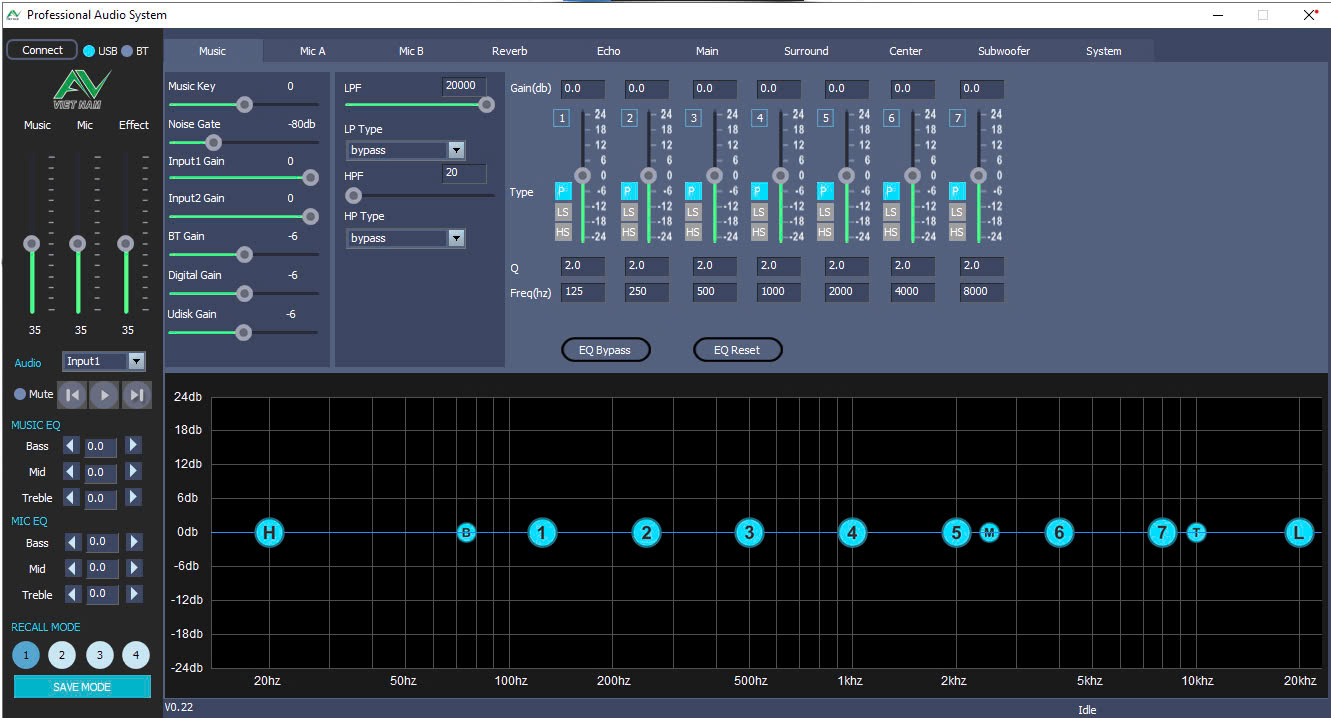Toggle the Mute option
Viewport: 1331px width, 718px height.
tap(20, 394)
